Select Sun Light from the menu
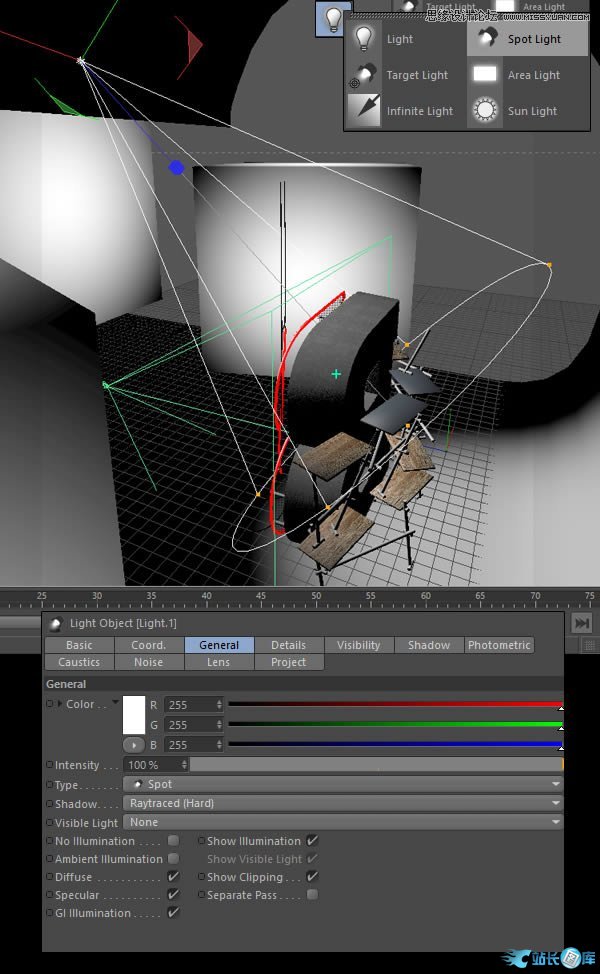Viewport: 600px width, 974px height. pyautogui.click(x=531, y=111)
